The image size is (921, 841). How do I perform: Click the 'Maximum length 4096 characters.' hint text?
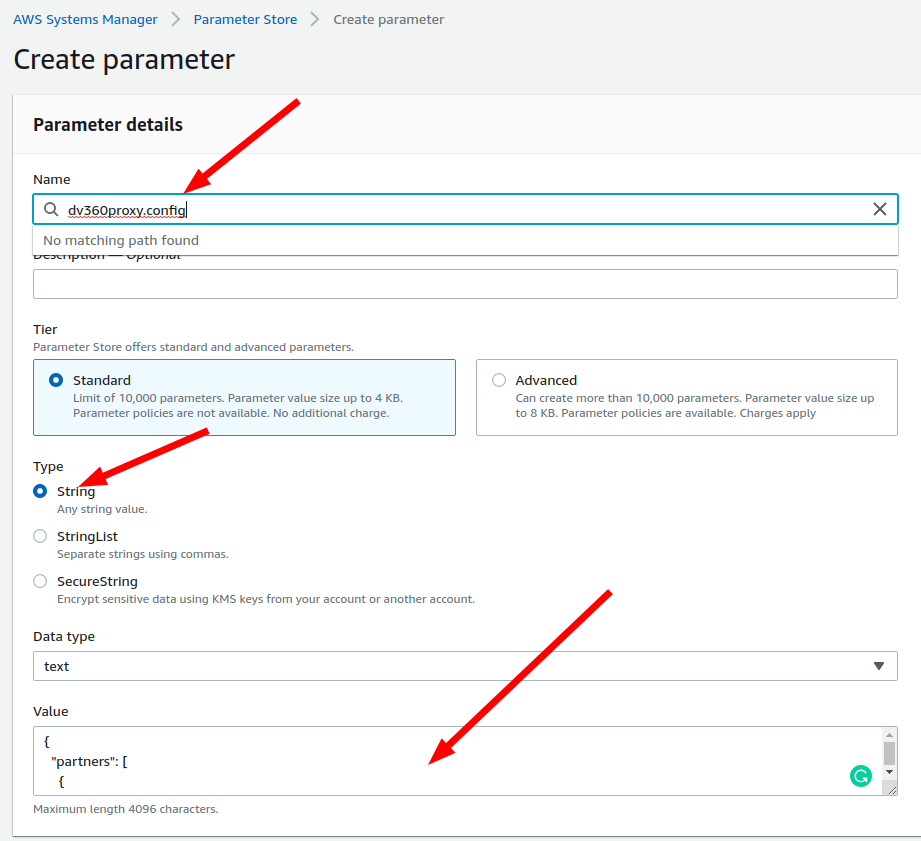126,809
